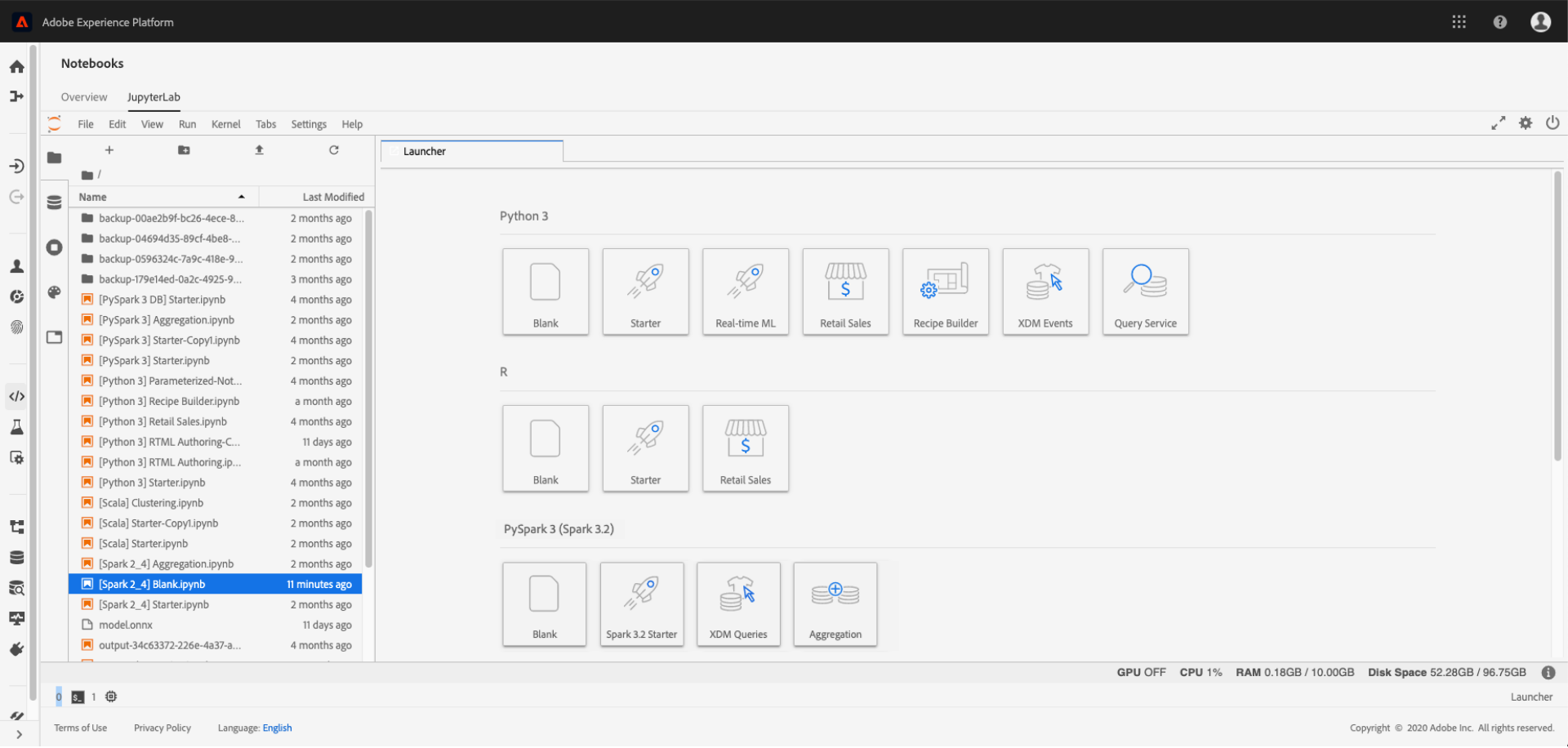Image resolution: width=1568 pixels, height=748 pixels.
Task: Launch the Real-time ML notebook
Action: [746, 292]
